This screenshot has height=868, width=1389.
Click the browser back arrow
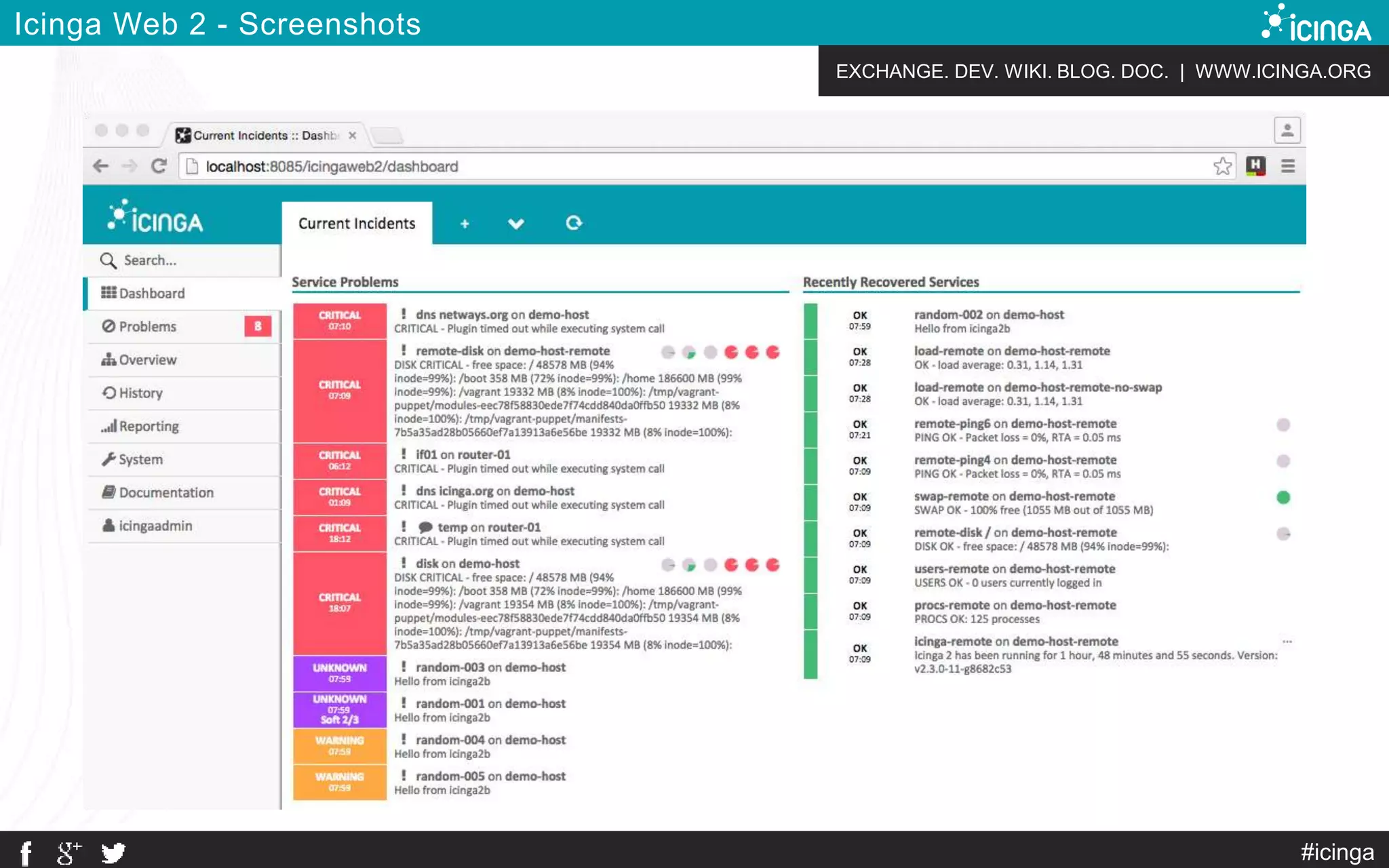tap(100, 166)
